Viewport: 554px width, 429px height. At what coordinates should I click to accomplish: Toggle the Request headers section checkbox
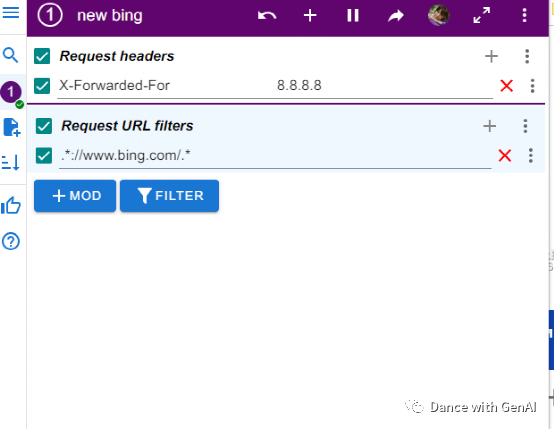pyautogui.click(x=42, y=56)
